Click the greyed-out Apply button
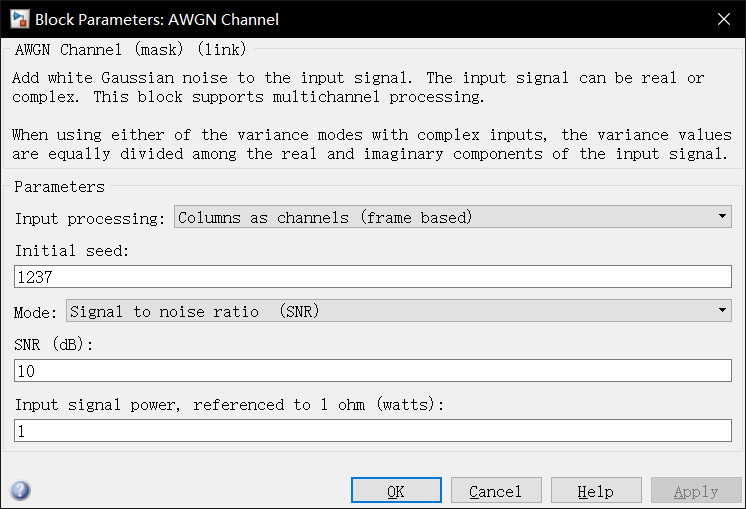Screen dimensions: 746x509 (x=696, y=490)
